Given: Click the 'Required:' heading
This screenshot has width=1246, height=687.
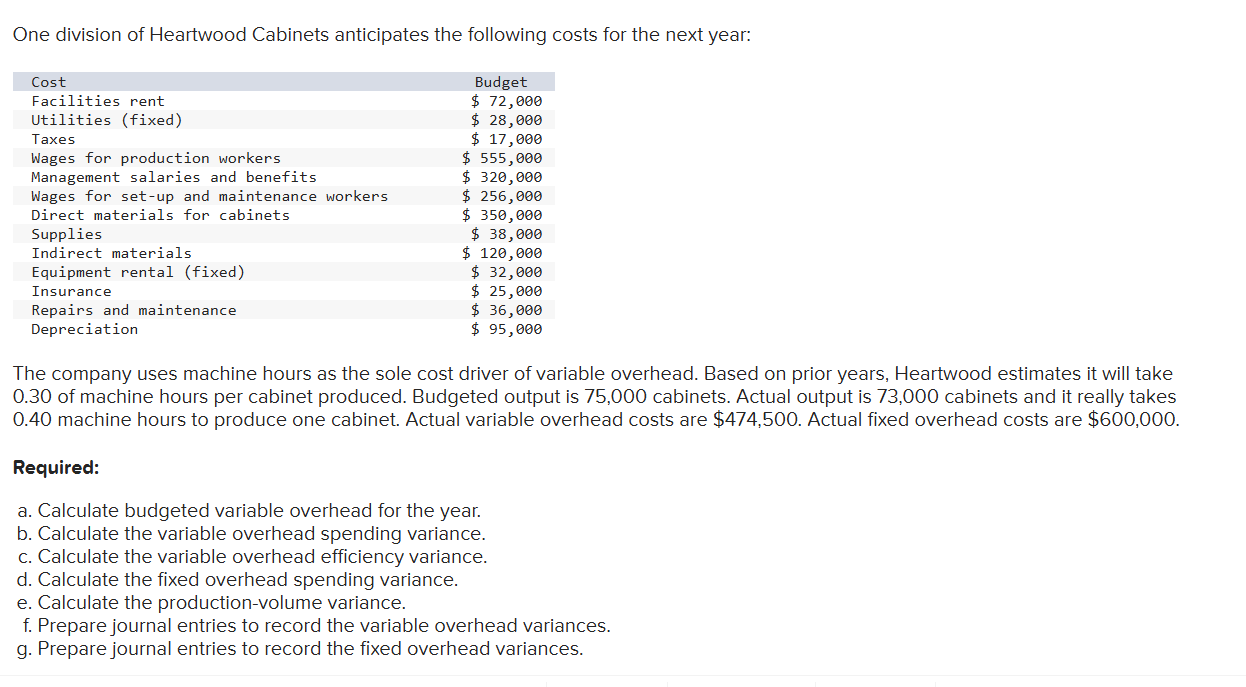Looking at the screenshot, I should click(56, 467).
